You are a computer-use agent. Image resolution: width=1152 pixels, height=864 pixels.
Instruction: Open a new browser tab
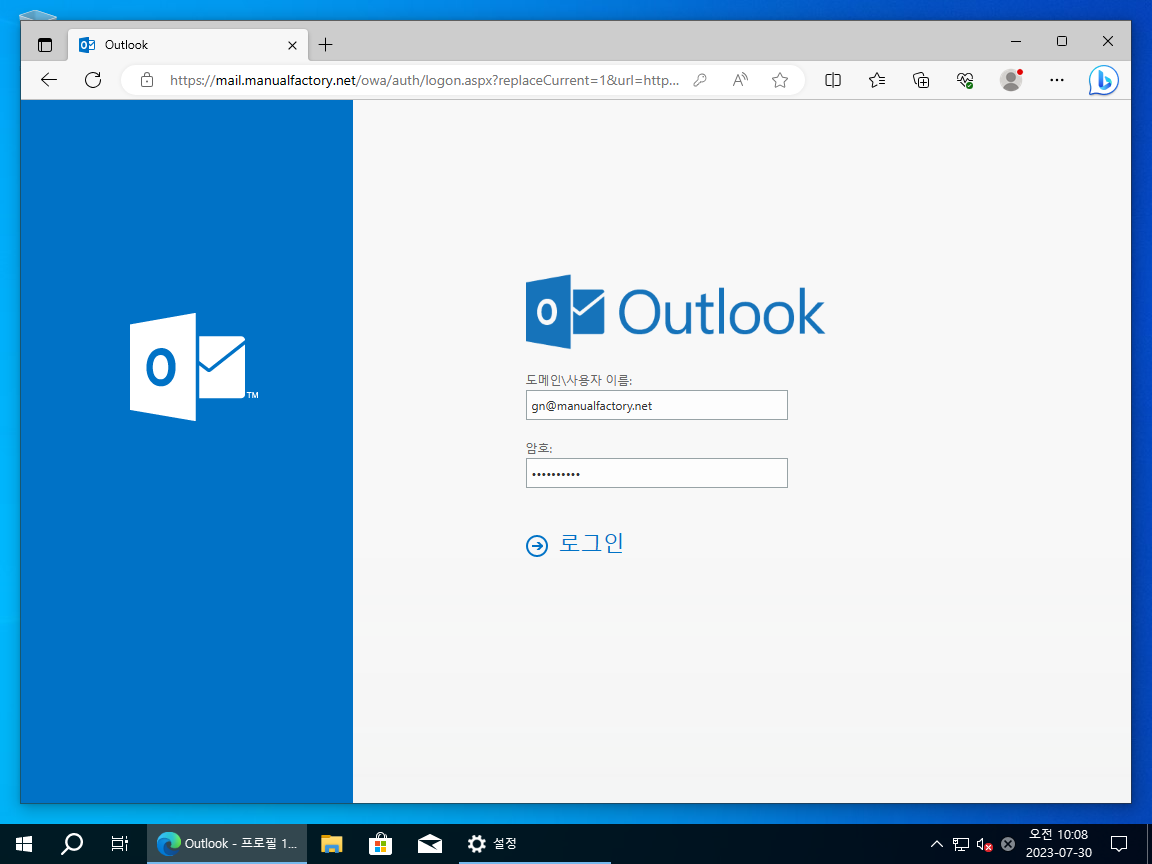point(325,45)
